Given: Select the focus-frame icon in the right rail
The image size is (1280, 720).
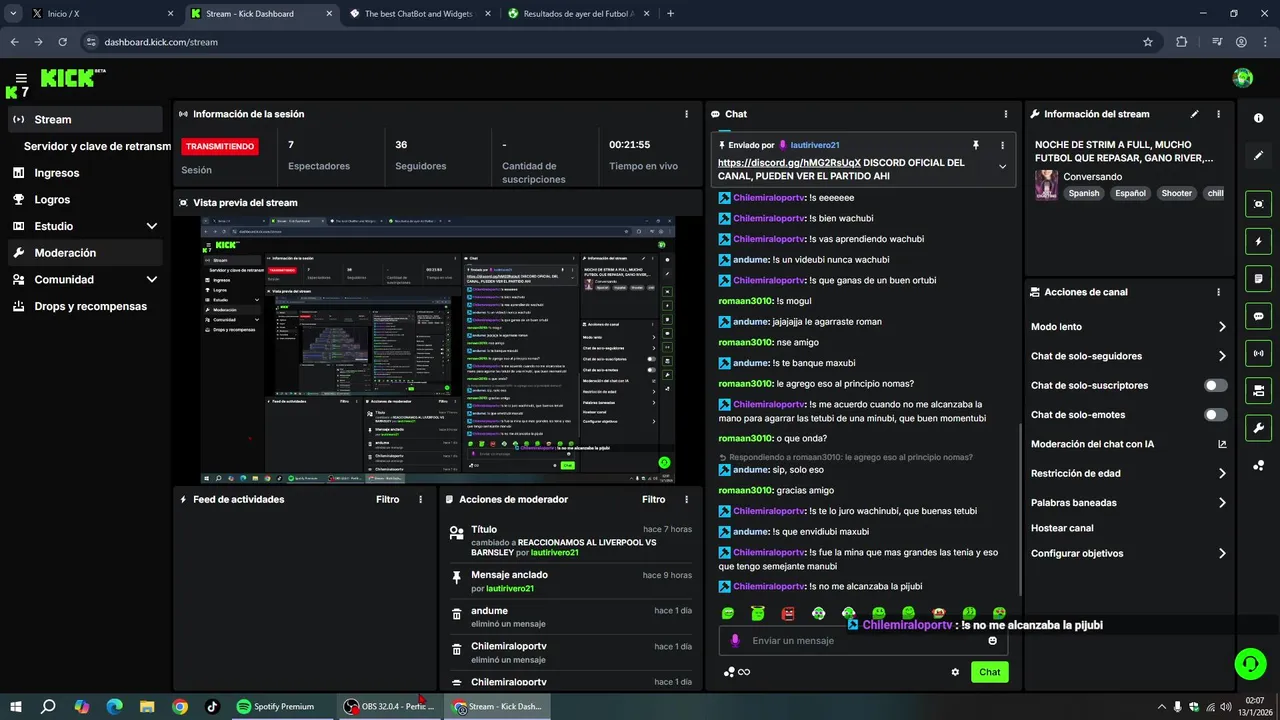Looking at the screenshot, I should (1258, 204).
